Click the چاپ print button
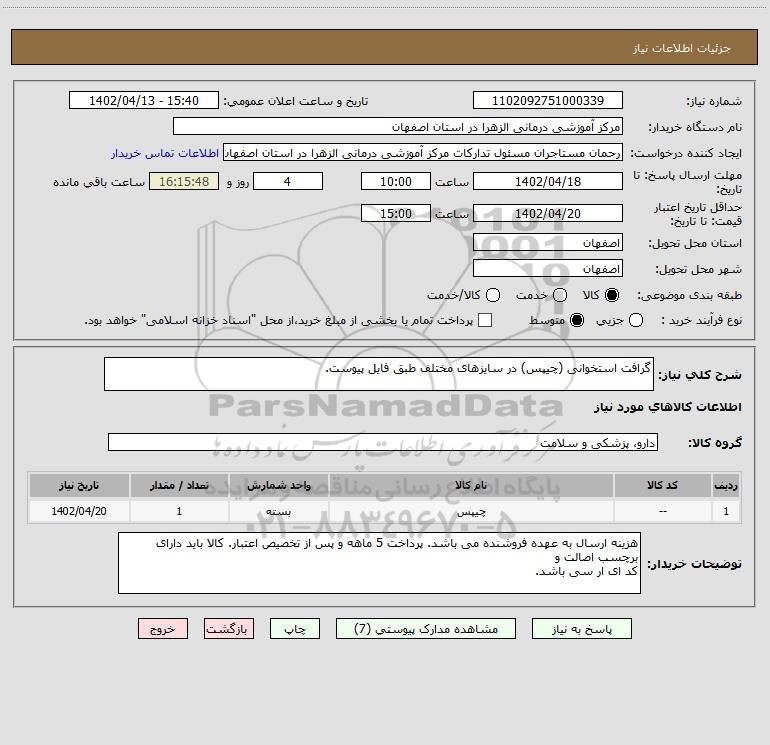The image size is (770, 745). click(295, 629)
